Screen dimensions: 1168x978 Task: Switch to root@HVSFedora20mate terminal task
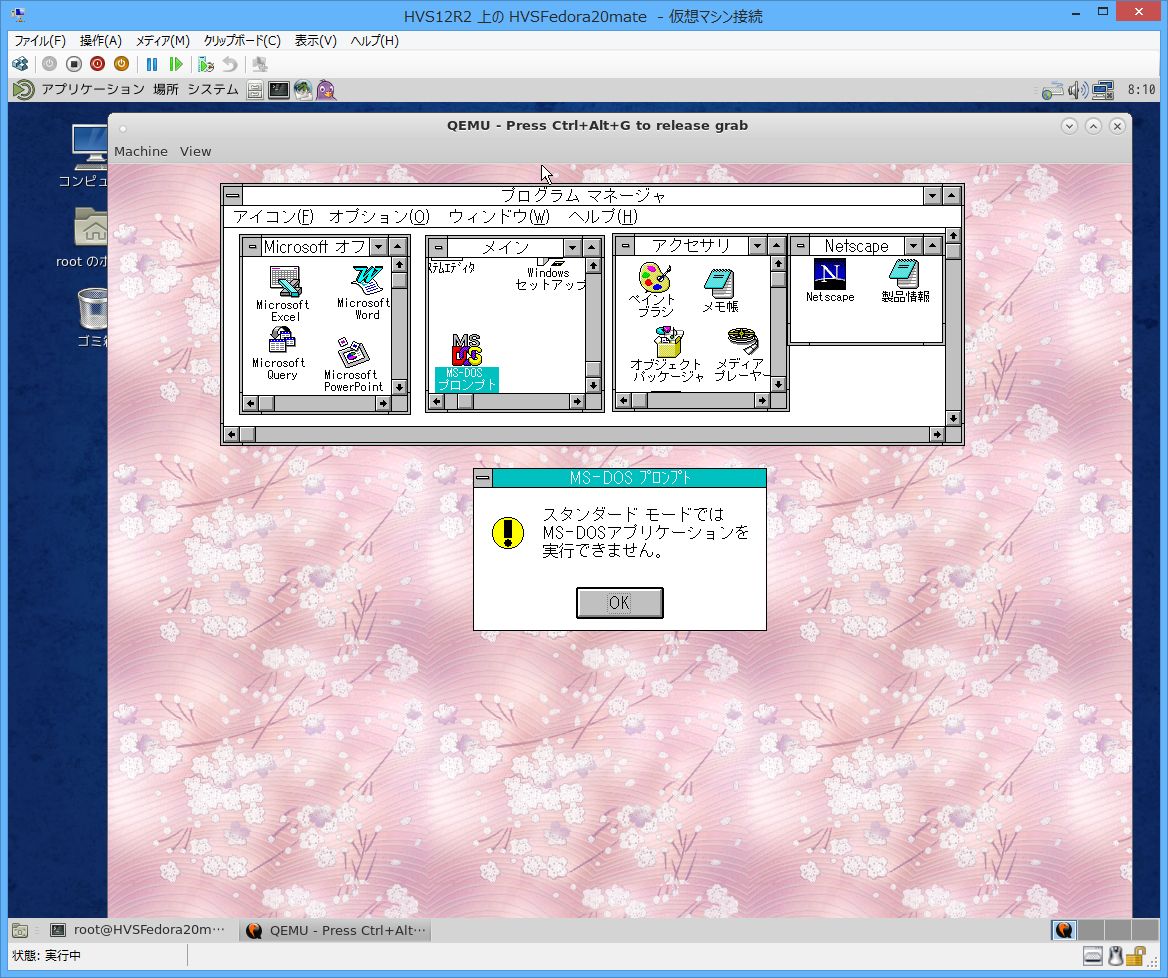click(x=139, y=930)
